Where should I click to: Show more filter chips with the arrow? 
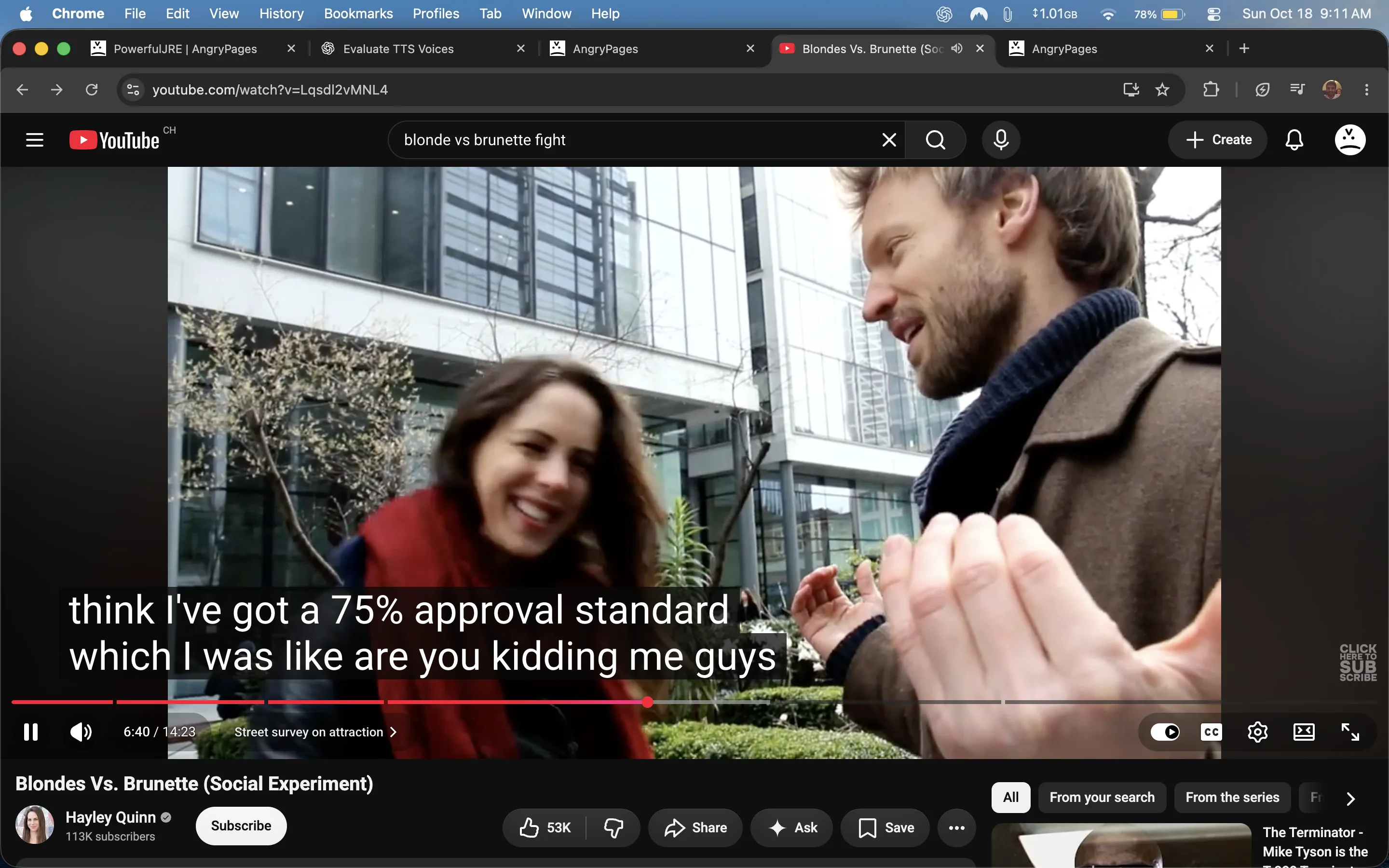tap(1350, 798)
